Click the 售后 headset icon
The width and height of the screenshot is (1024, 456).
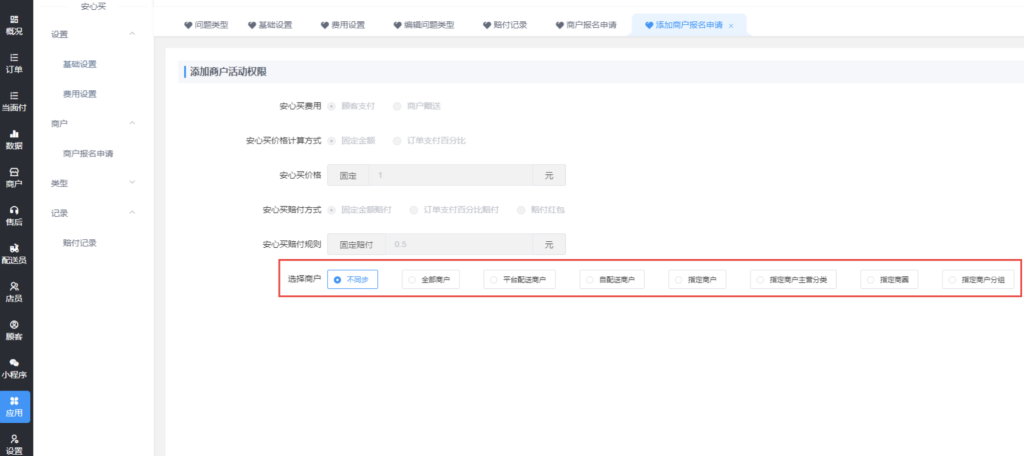tap(15, 215)
